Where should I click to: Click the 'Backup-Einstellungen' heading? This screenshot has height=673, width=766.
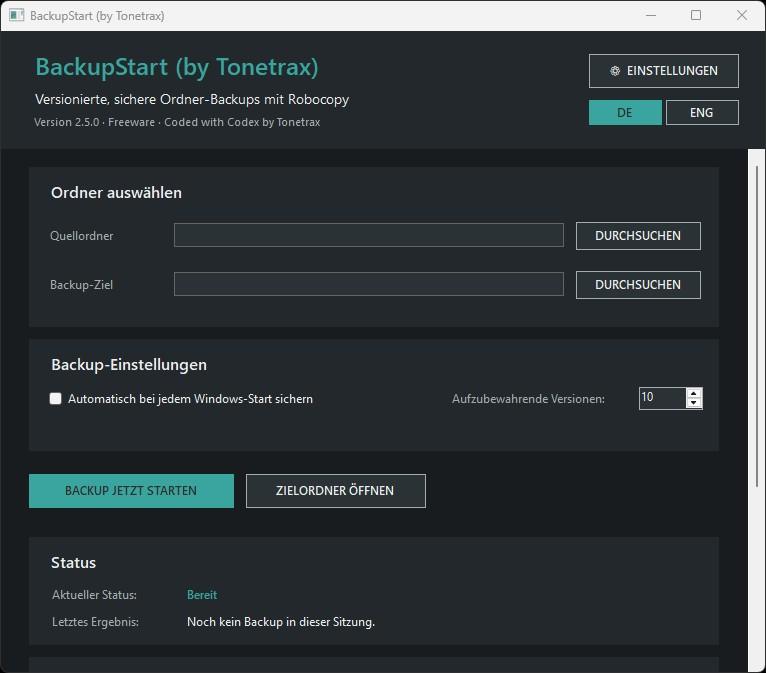(129, 365)
